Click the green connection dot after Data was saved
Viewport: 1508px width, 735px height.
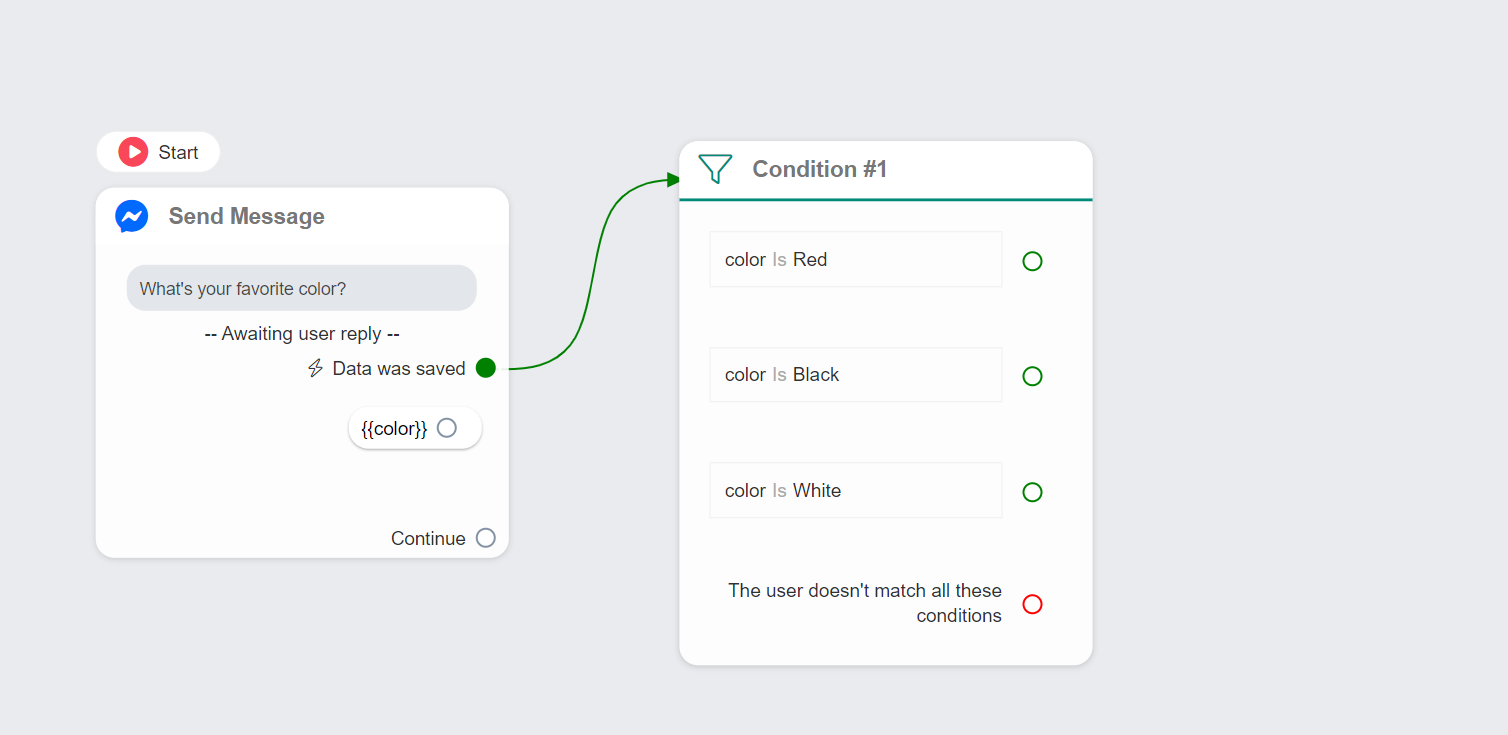point(486,368)
